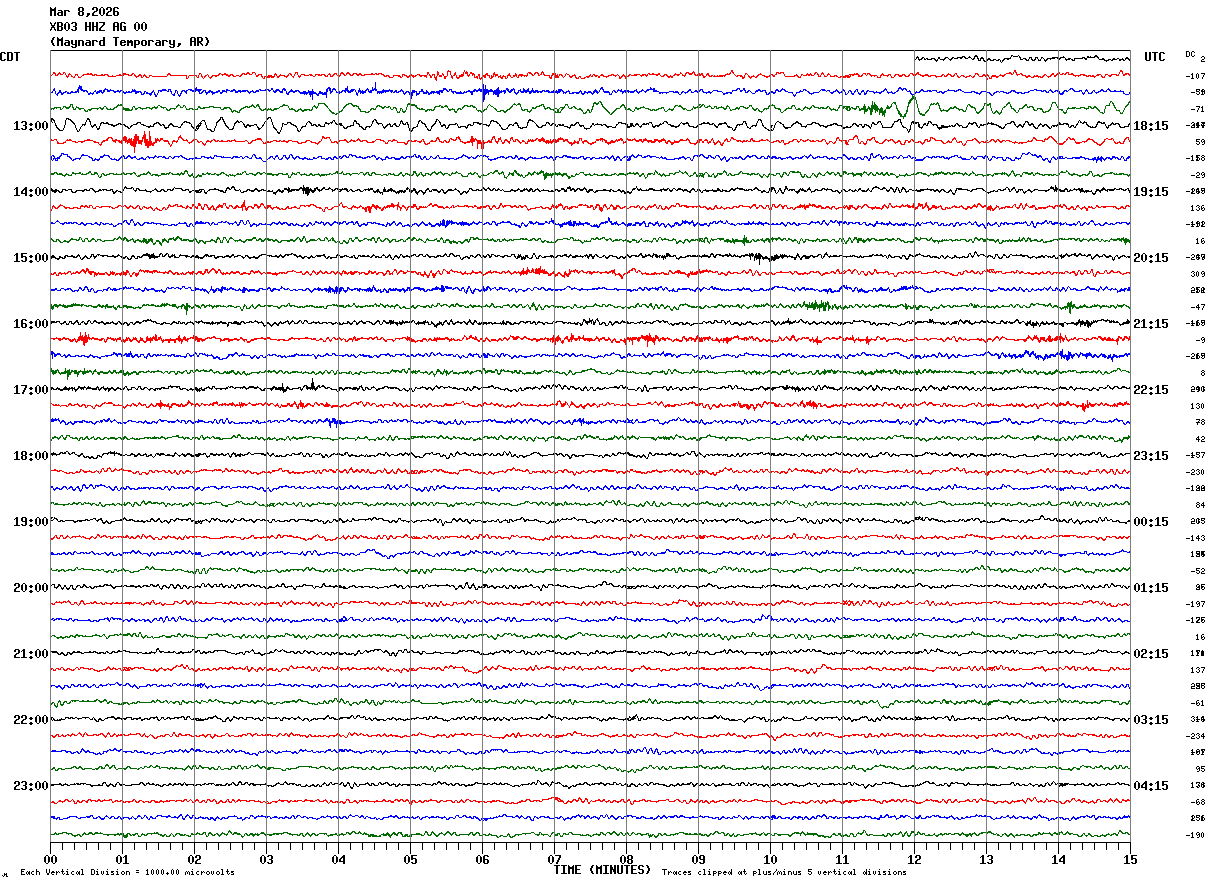Select the station code "XB03 HHZ AG 00"
1210x886 pixels.
point(98,27)
